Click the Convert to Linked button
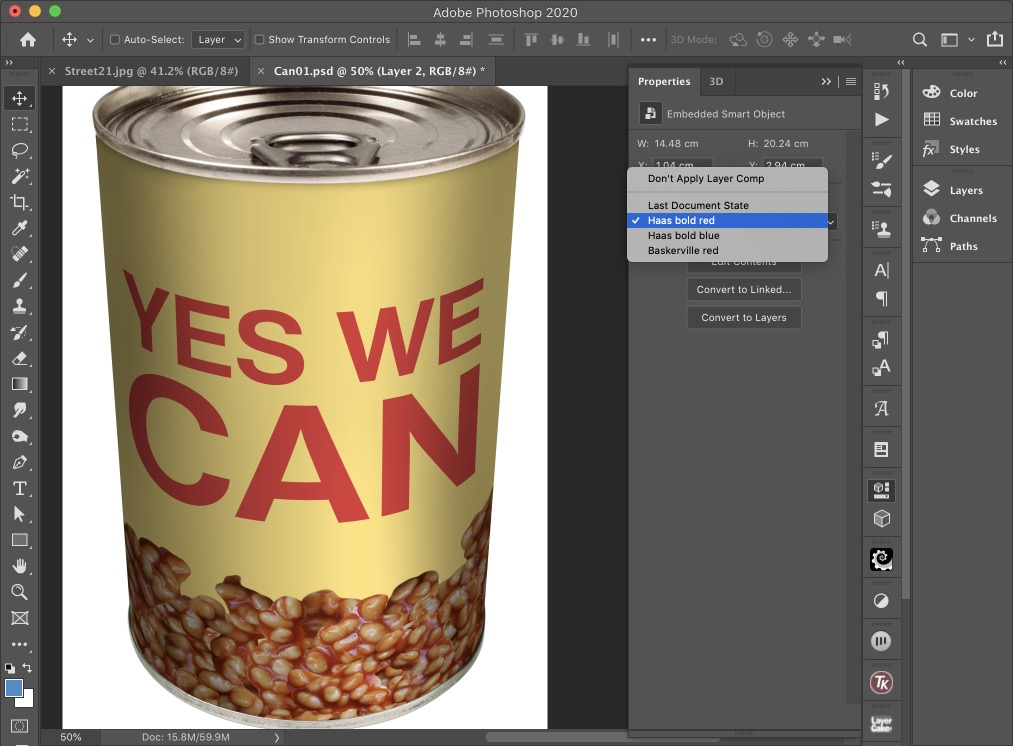 (743, 290)
